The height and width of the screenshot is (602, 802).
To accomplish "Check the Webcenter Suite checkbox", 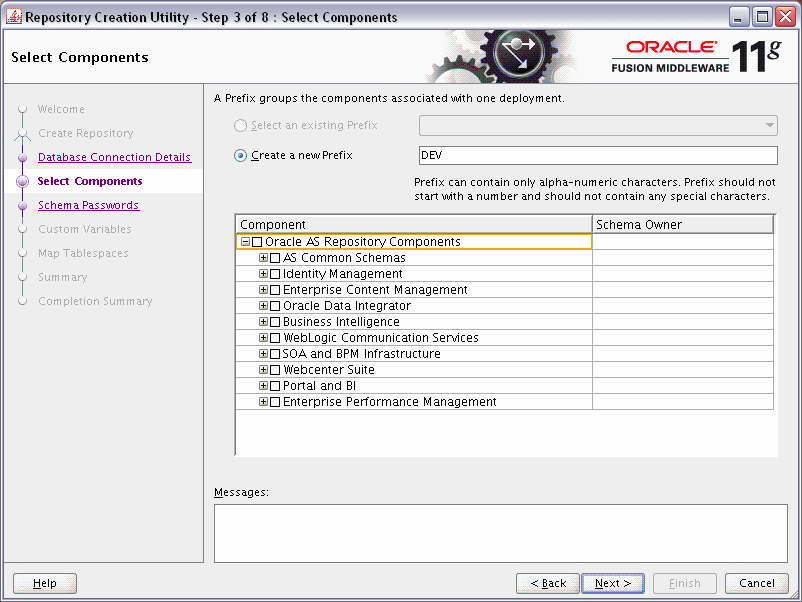I will click(x=274, y=369).
